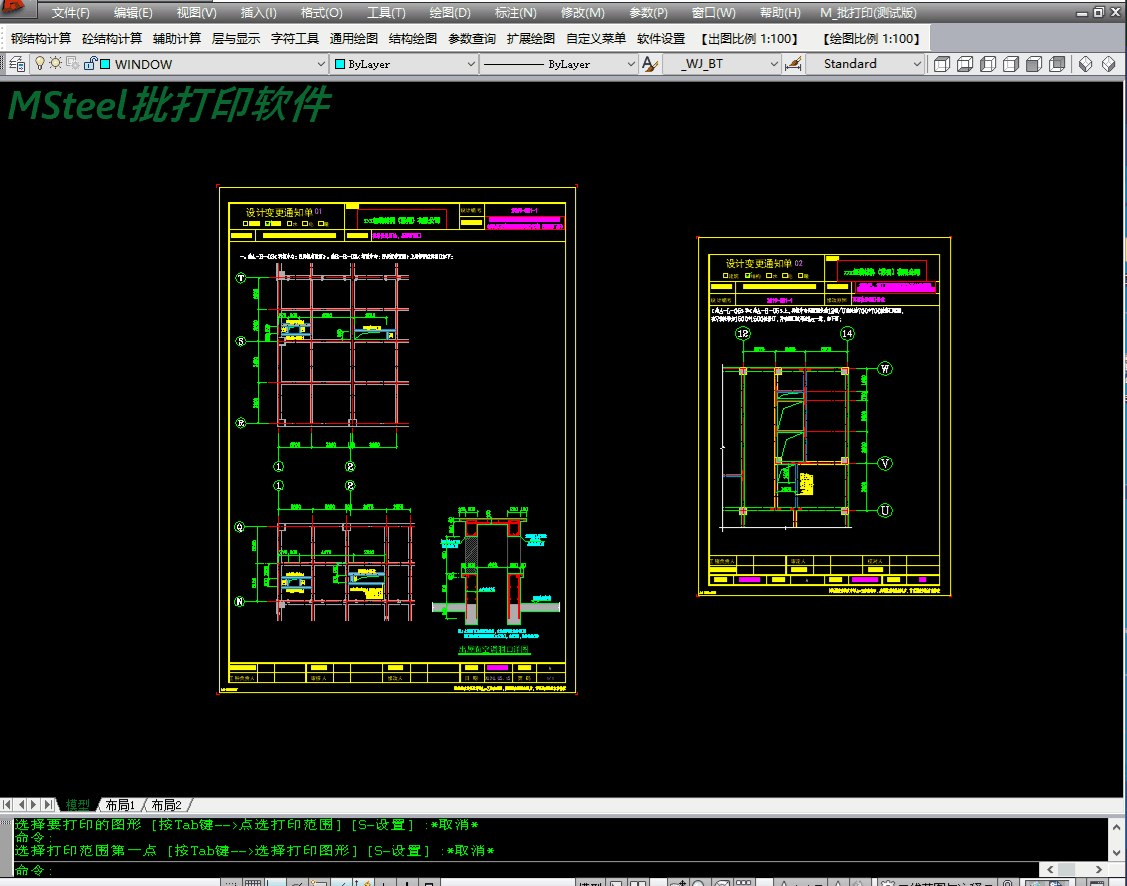This screenshot has width=1127, height=886.
Task: Open the 工具(T) menu
Action: (386, 13)
